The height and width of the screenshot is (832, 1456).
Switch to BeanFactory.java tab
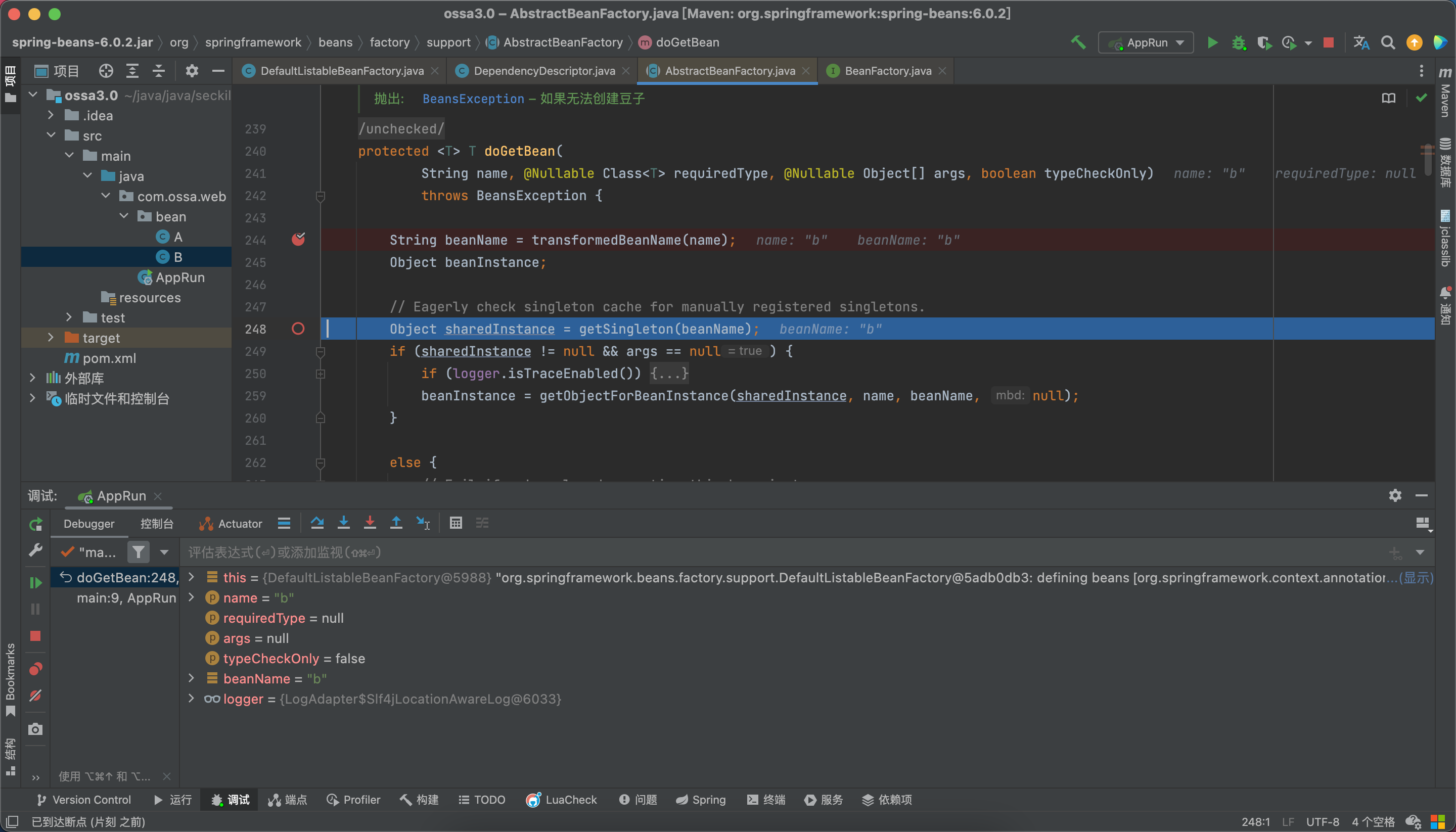887,71
